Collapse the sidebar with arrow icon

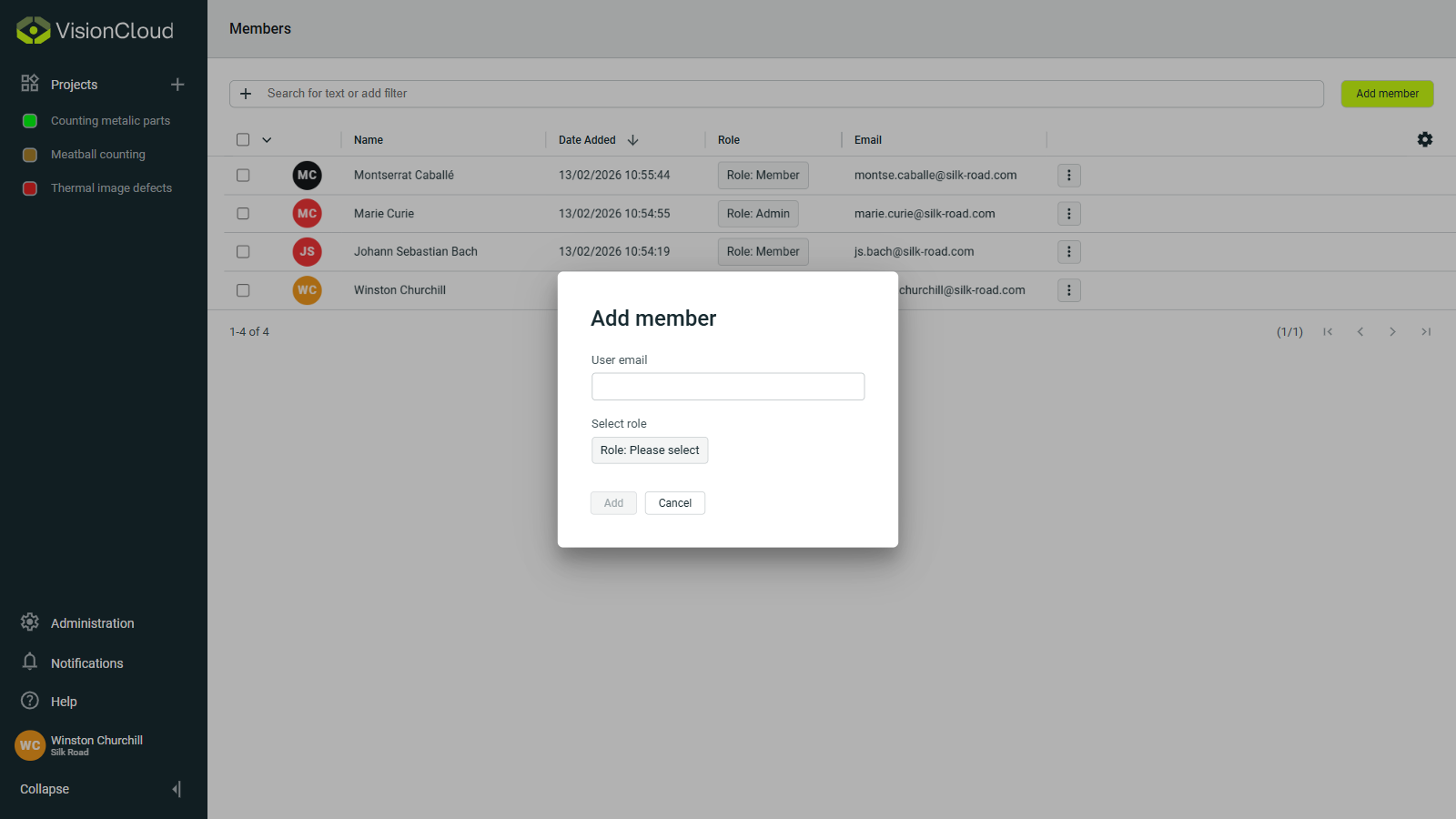coord(177,789)
